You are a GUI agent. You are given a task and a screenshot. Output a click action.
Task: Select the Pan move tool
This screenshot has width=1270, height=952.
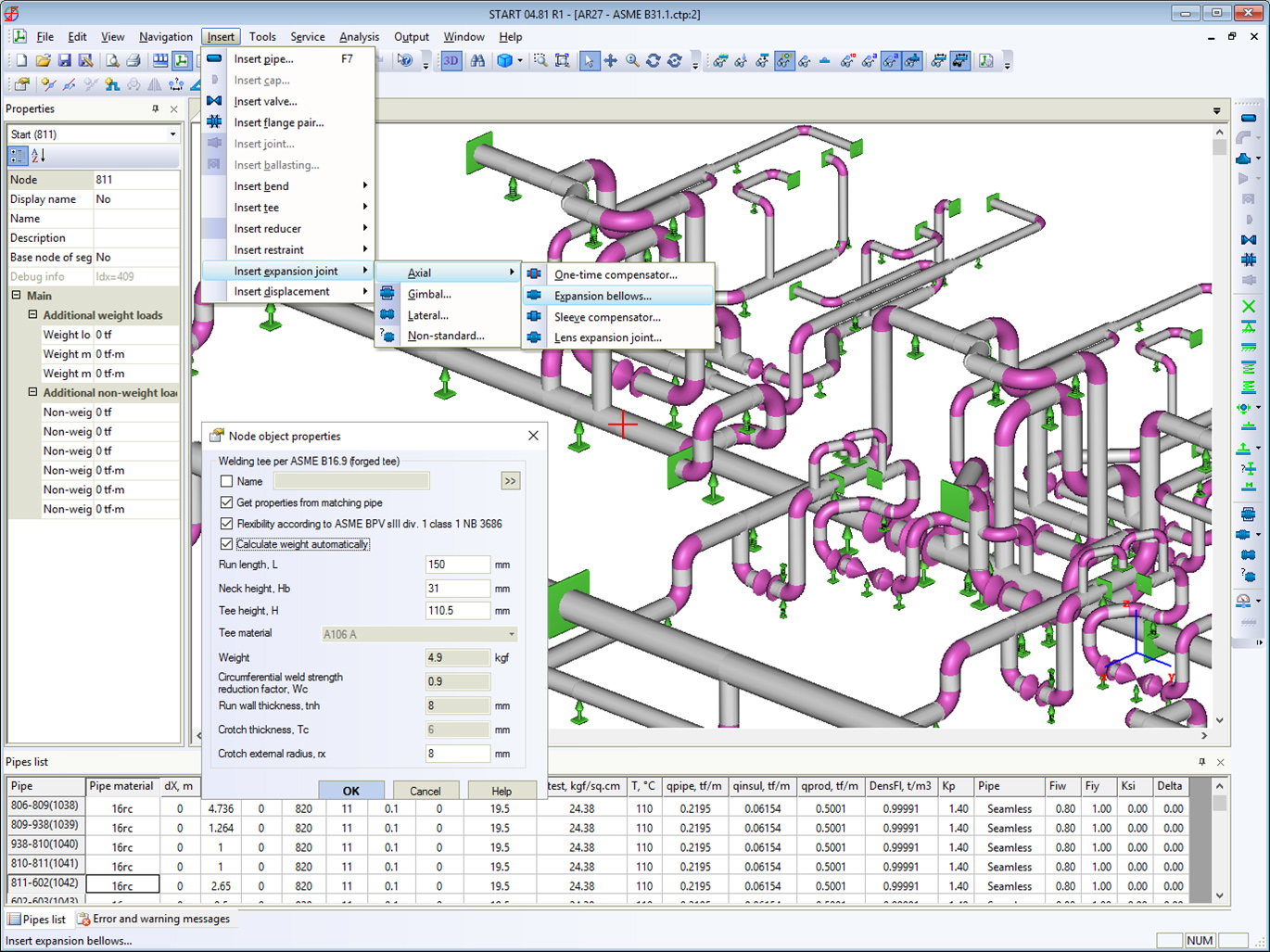610,60
